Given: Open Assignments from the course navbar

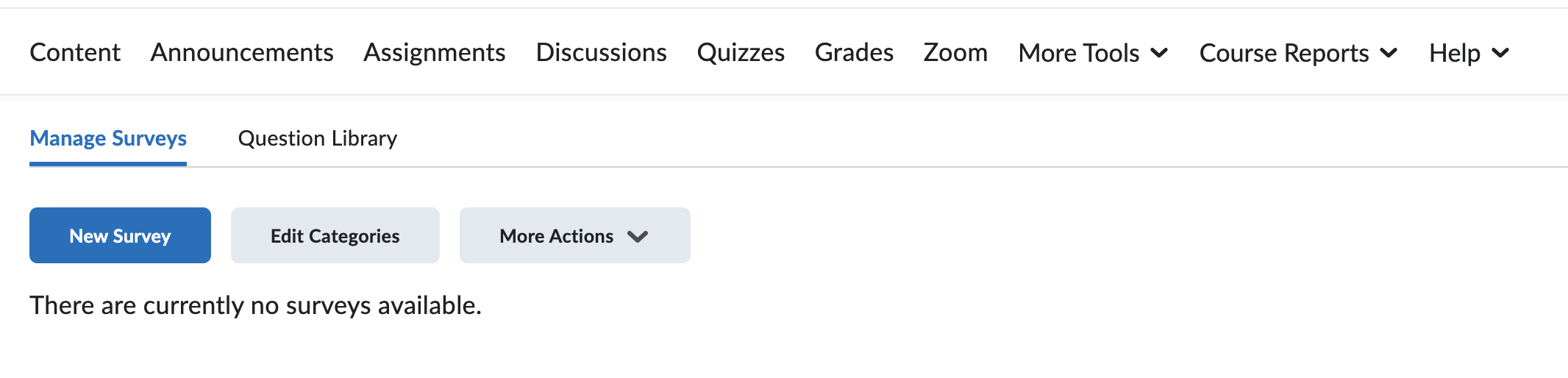Looking at the screenshot, I should [x=434, y=53].
